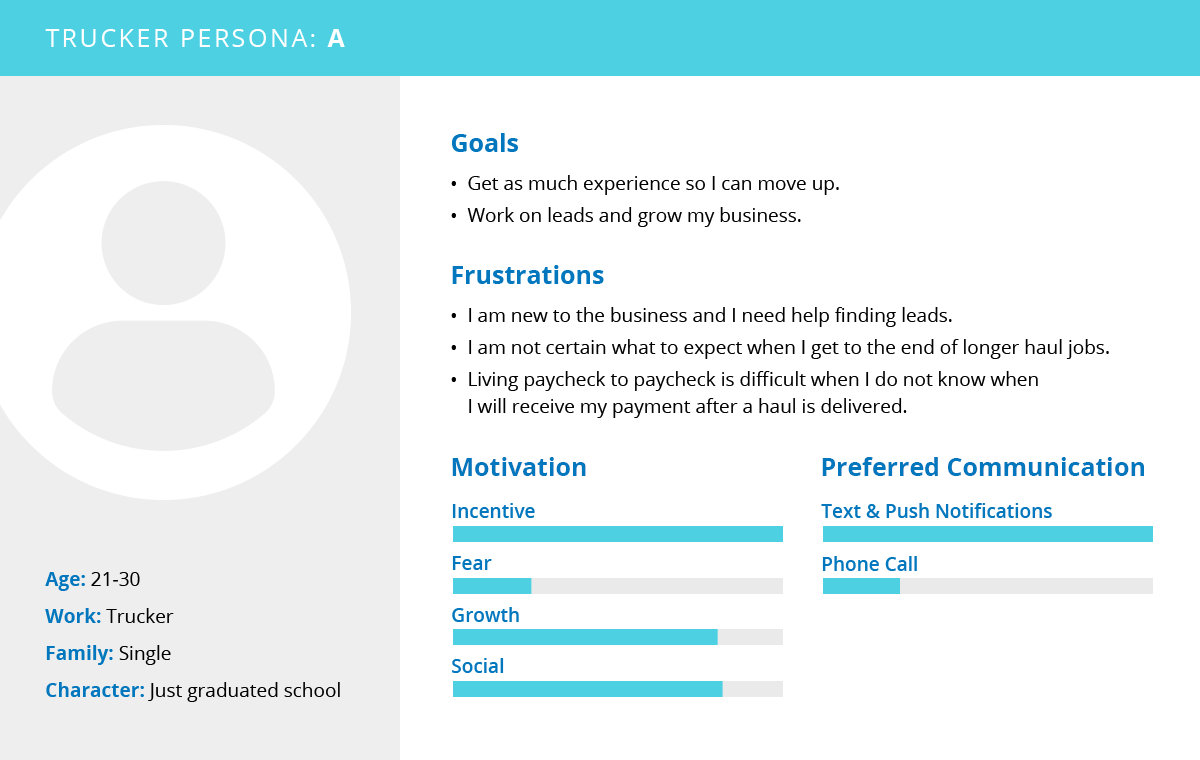Click the user avatar placeholder icon
Viewport: 1200px width, 760px height.
click(x=163, y=313)
